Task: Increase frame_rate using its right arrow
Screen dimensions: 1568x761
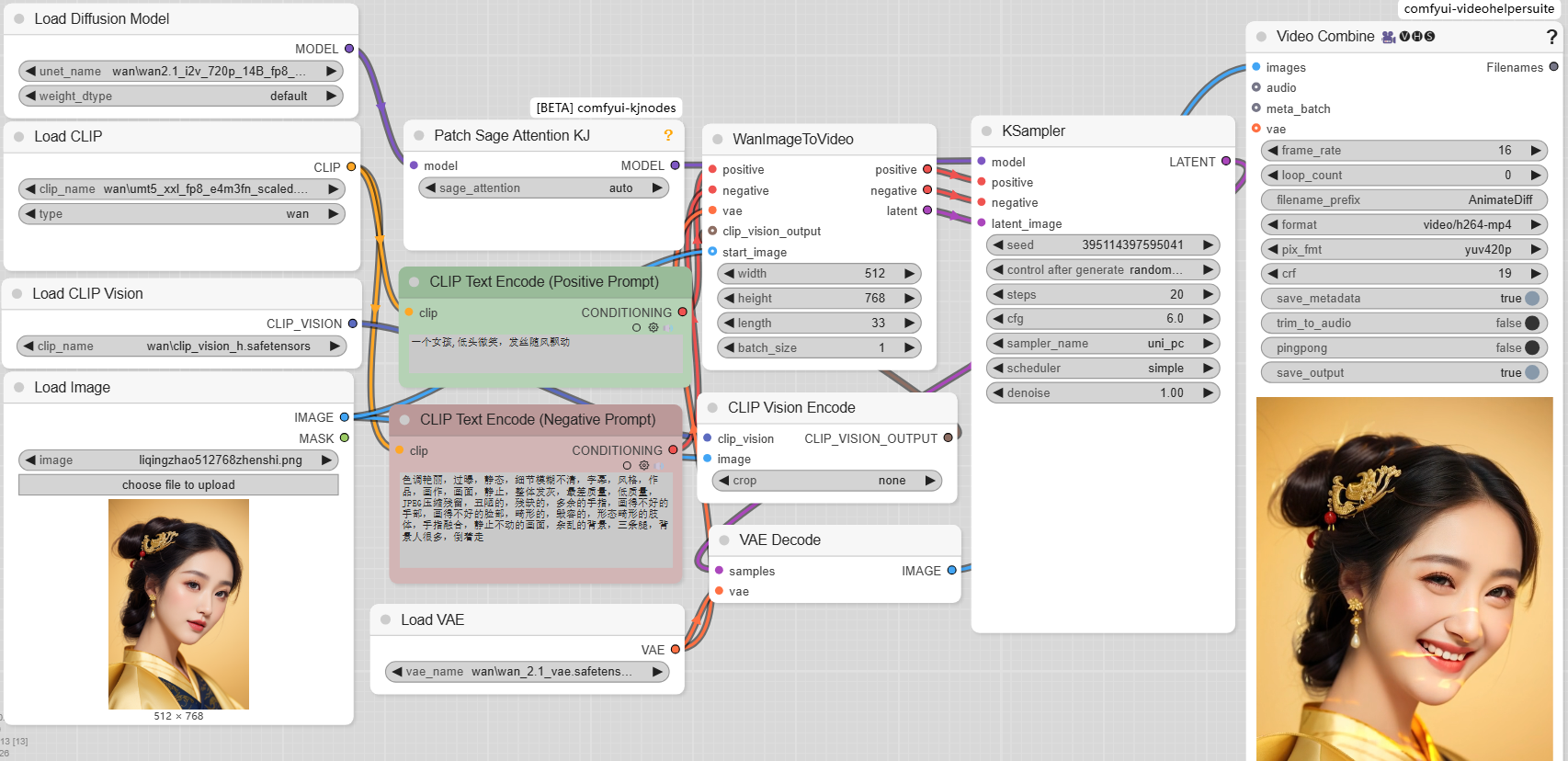Action: (x=1535, y=150)
